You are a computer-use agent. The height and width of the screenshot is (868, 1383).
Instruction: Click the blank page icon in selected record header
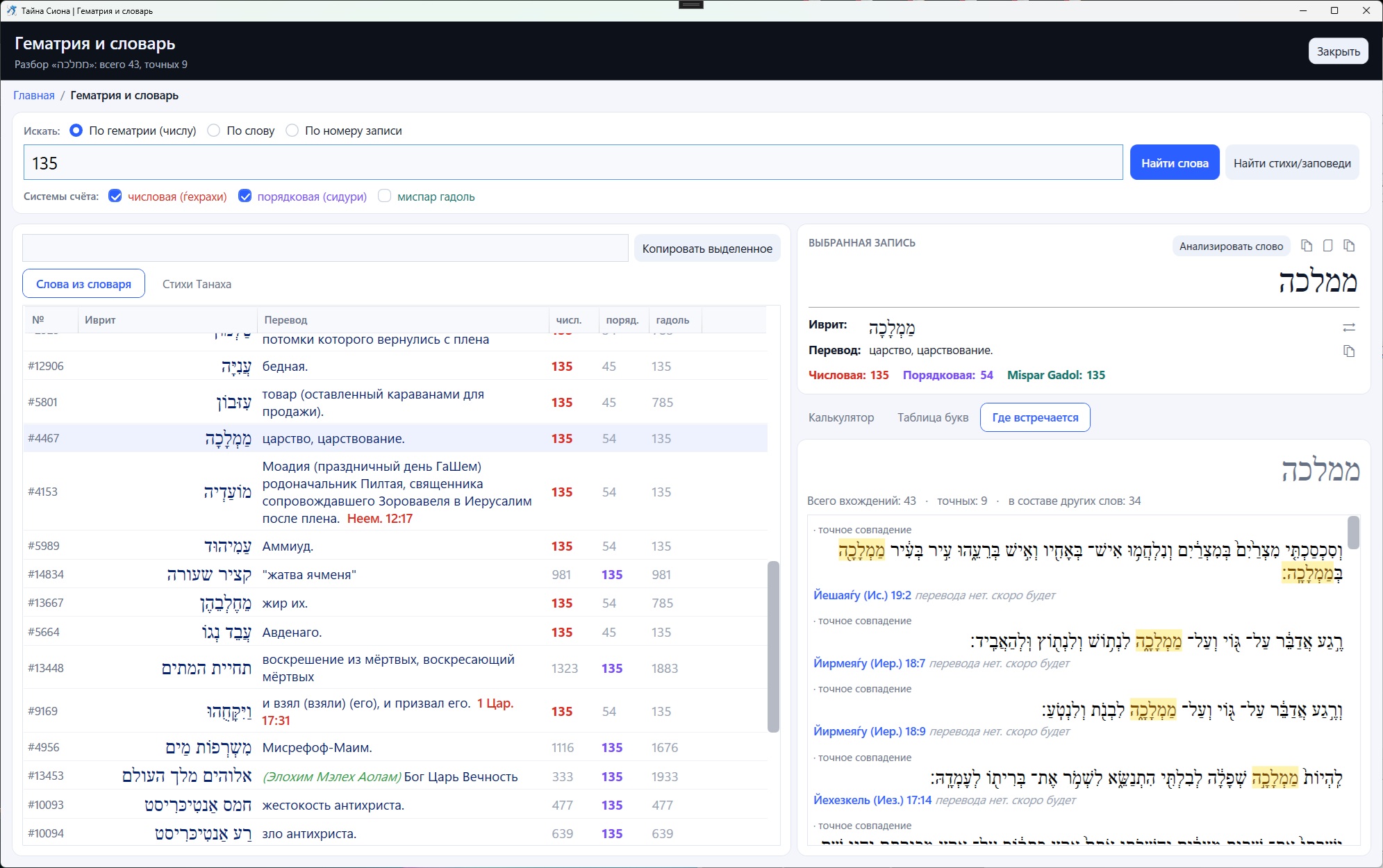pyautogui.click(x=1328, y=246)
